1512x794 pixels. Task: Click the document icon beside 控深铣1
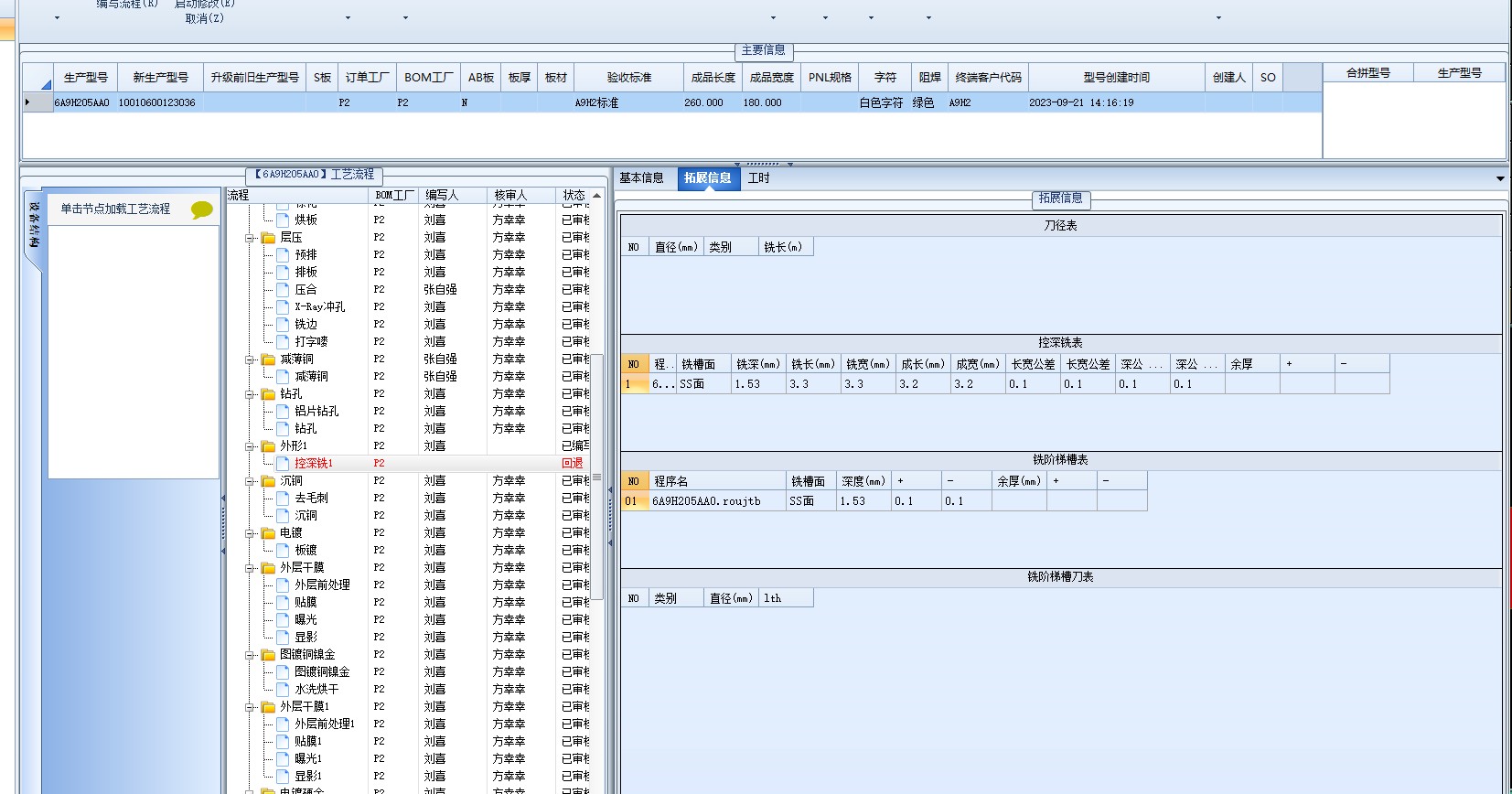click(283, 463)
